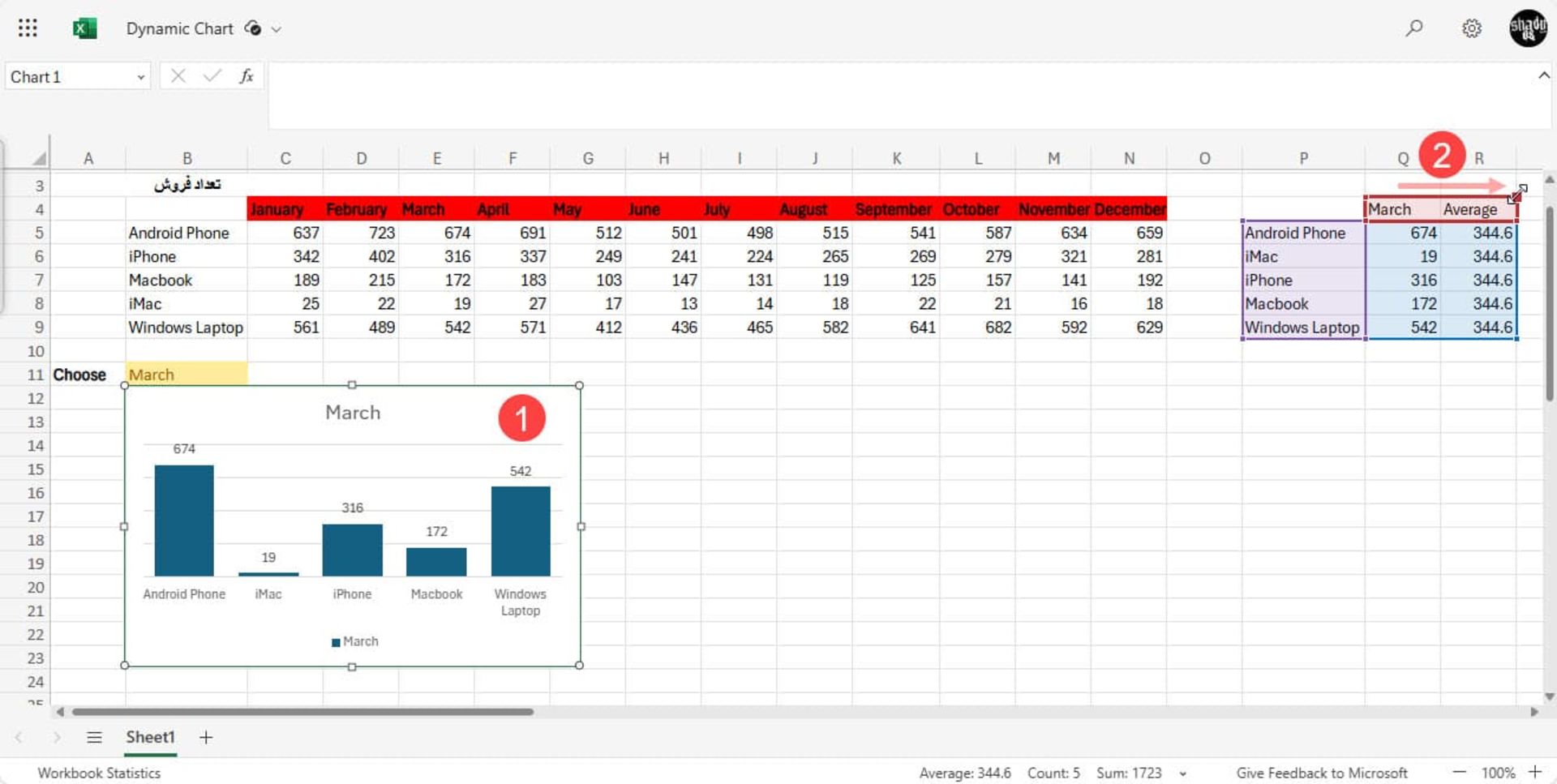The height and width of the screenshot is (784, 1557).
Task: Click the Excel logo icon
Action: point(84,28)
